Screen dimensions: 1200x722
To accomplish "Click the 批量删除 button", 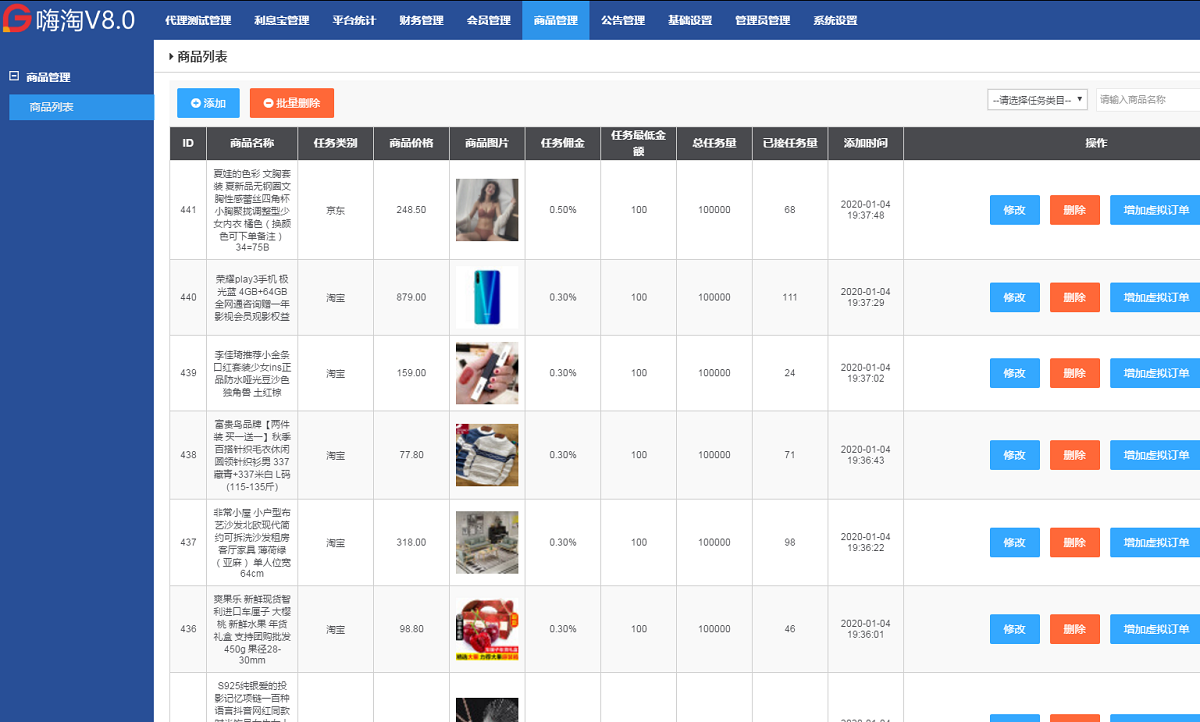I will coord(291,102).
